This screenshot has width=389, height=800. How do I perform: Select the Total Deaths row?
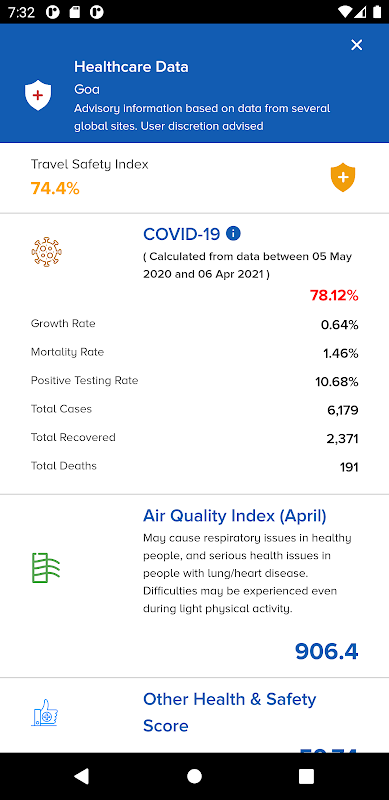coord(194,466)
